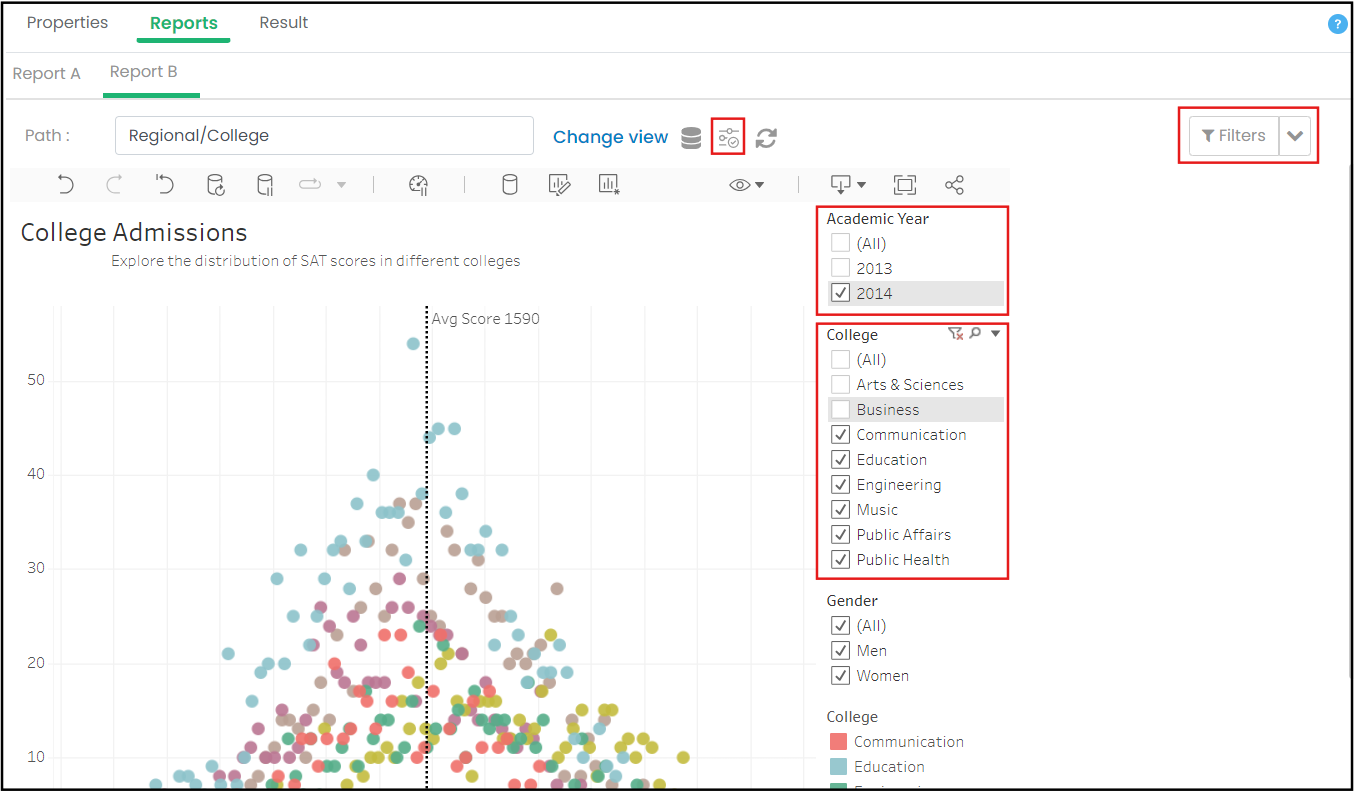Click the database icon beside Change view
1354x791 pixels.
[x=691, y=138]
